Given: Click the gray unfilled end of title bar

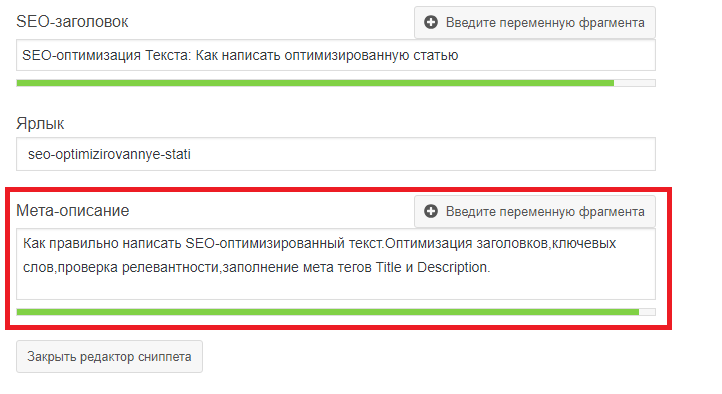Looking at the screenshot, I should (635, 83).
